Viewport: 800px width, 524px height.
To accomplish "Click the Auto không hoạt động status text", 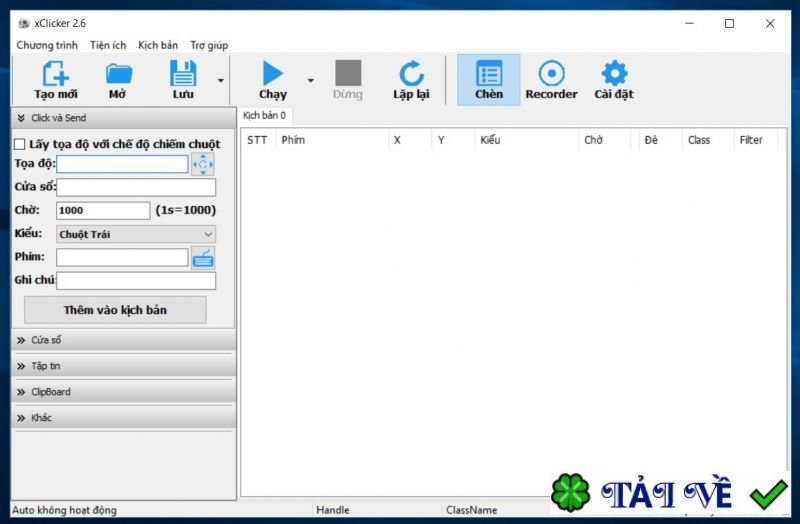I will 64,510.
